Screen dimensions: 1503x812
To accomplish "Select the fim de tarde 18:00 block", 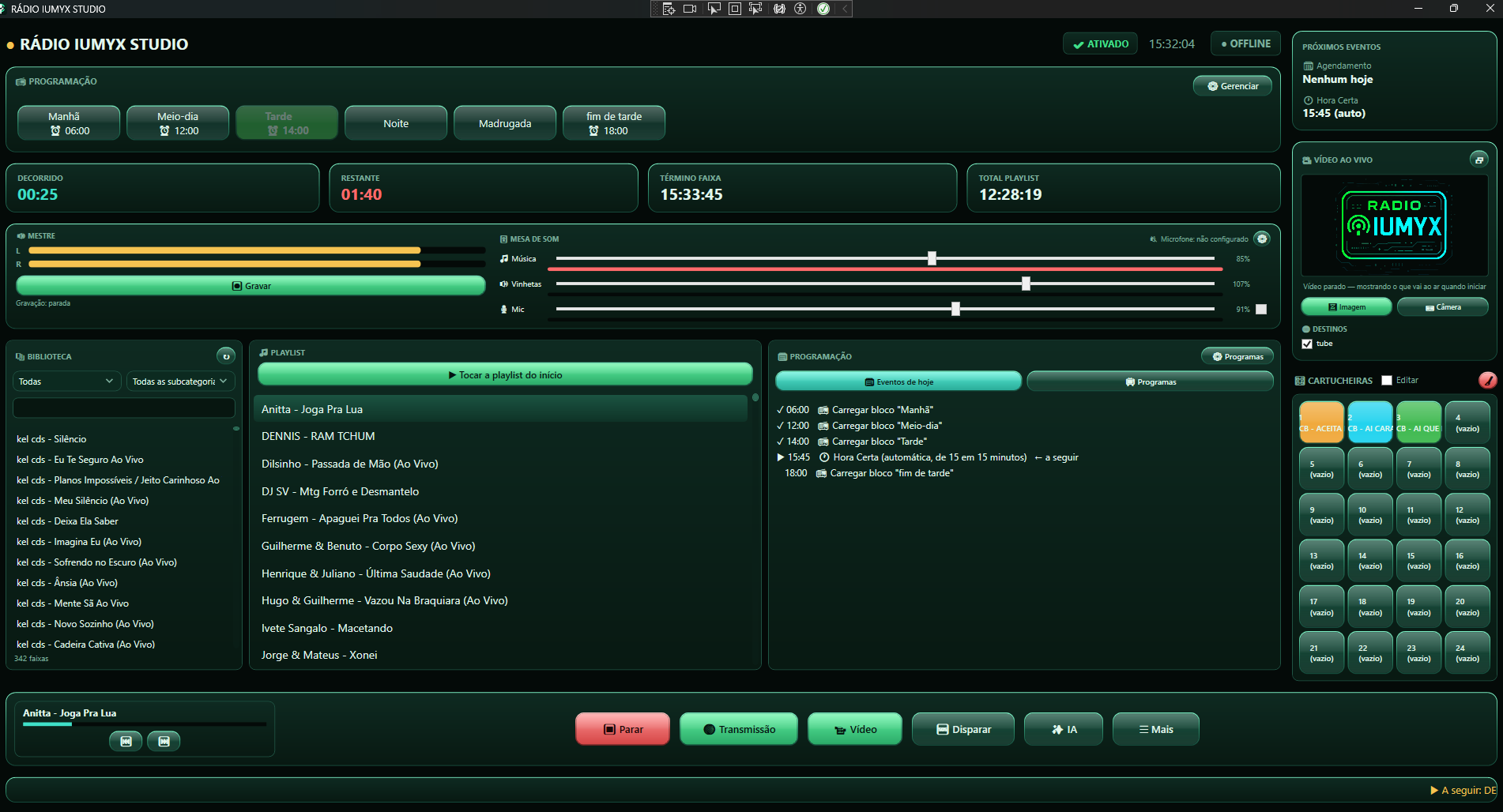I will [614, 122].
